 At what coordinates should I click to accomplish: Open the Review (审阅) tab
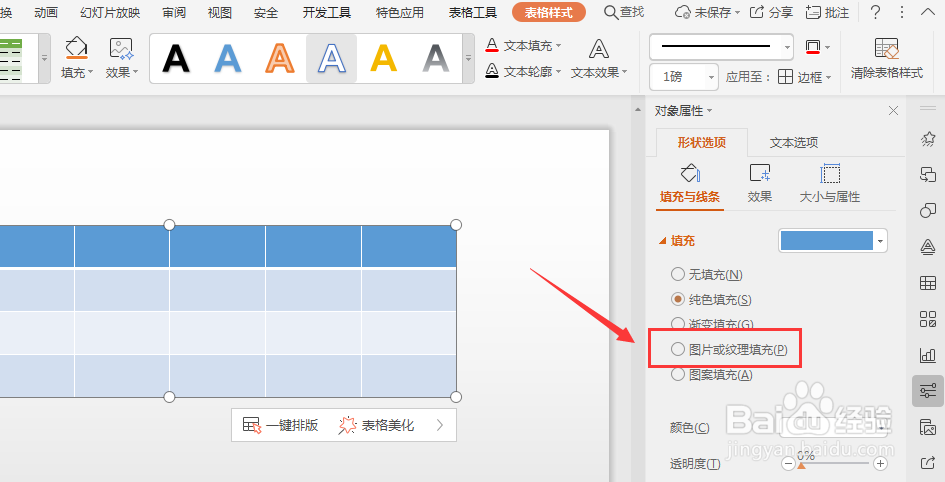pos(174,12)
